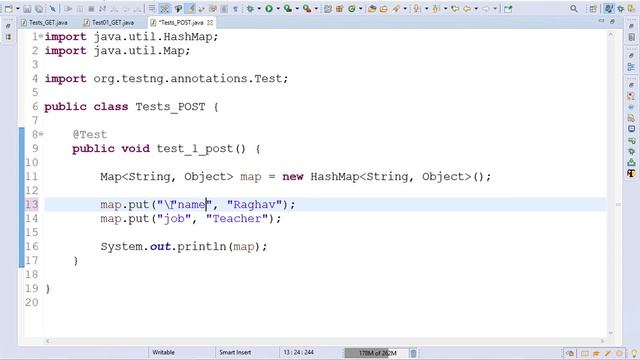Collapse the @Test method fold at line 8

click(41, 134)
